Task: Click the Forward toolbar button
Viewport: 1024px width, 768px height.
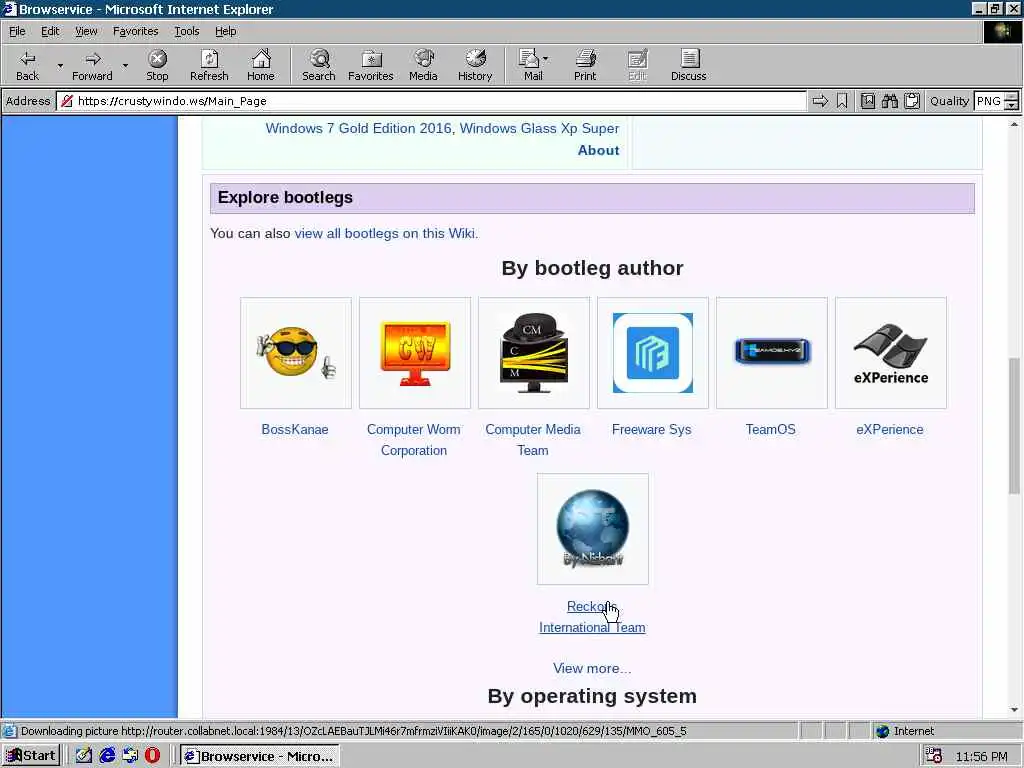Action: (x=92, y=65)
